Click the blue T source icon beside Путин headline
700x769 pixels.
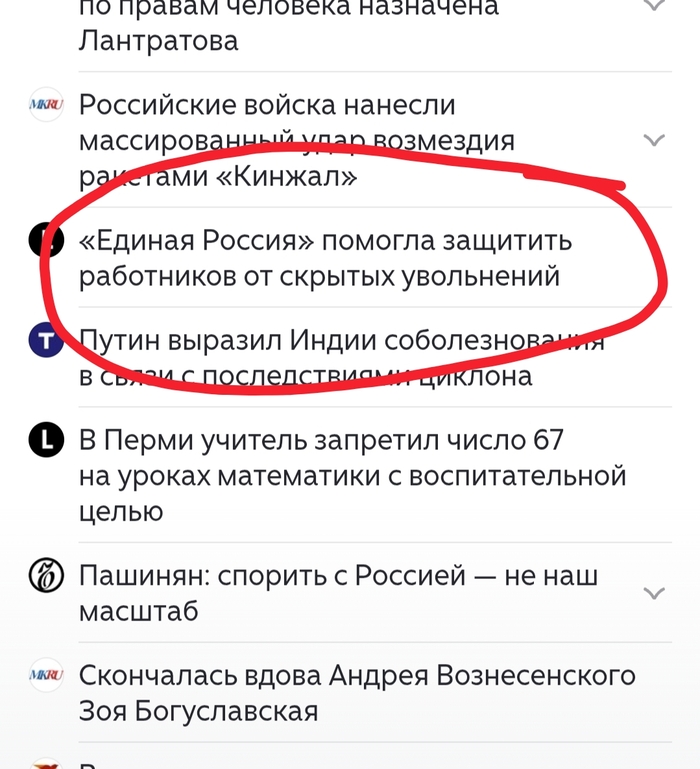46,340
